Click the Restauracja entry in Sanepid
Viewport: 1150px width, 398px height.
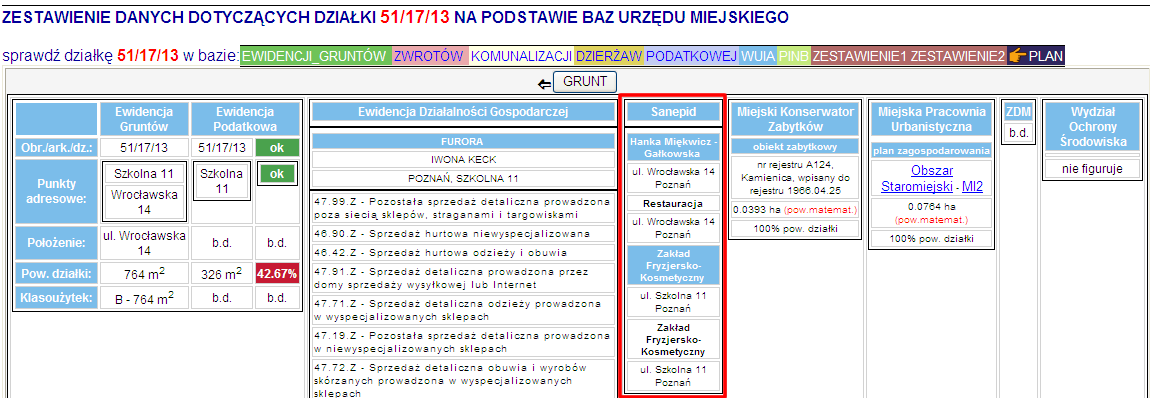tap(673, 203)
